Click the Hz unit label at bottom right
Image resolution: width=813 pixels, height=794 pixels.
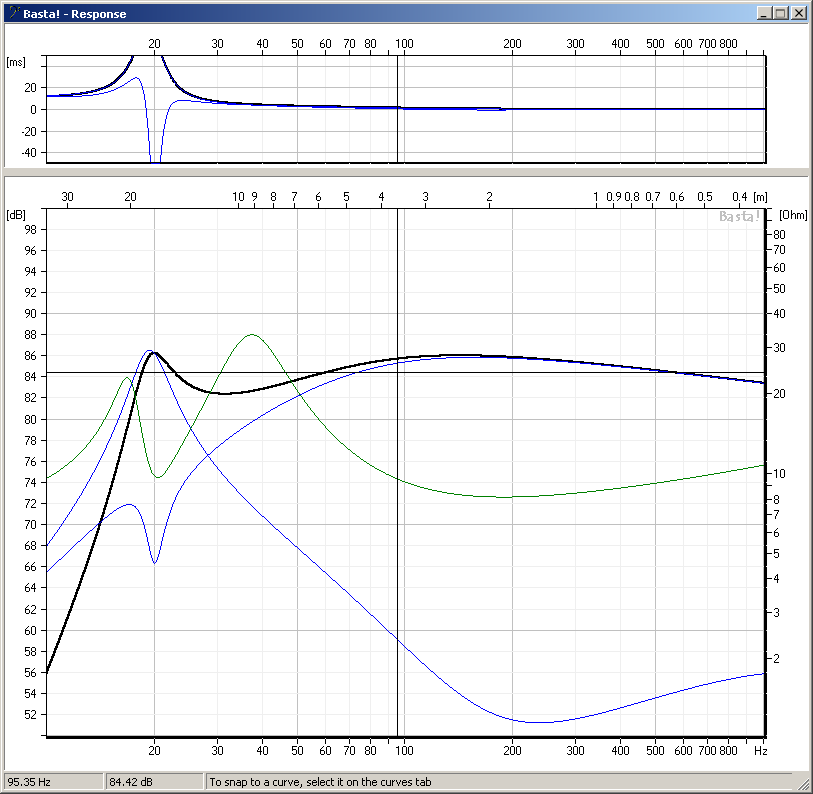tap(760, 749)
